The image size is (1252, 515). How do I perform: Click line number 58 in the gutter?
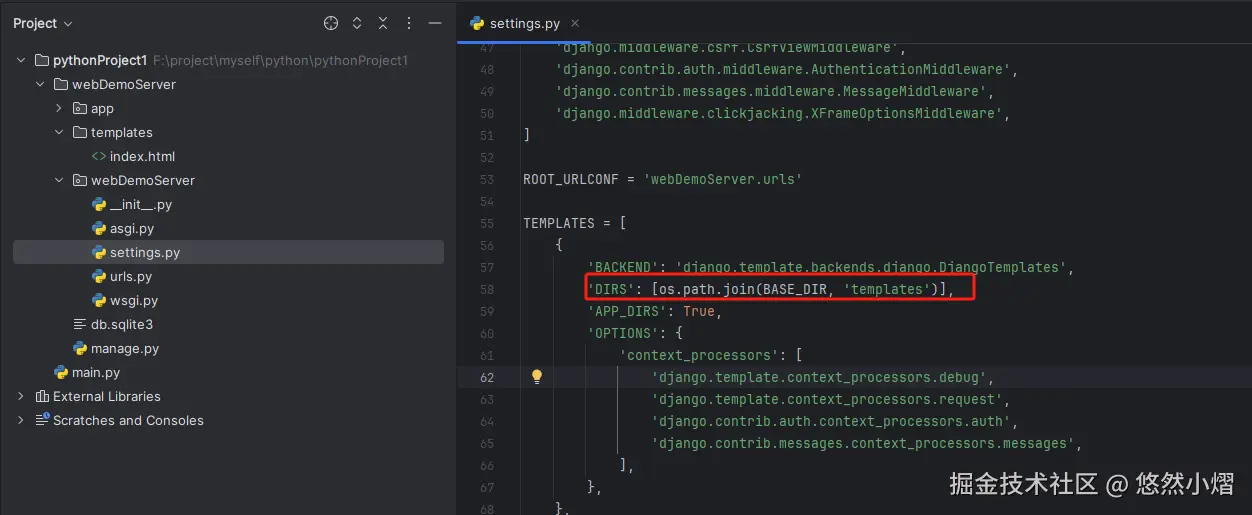coord(487,289)
